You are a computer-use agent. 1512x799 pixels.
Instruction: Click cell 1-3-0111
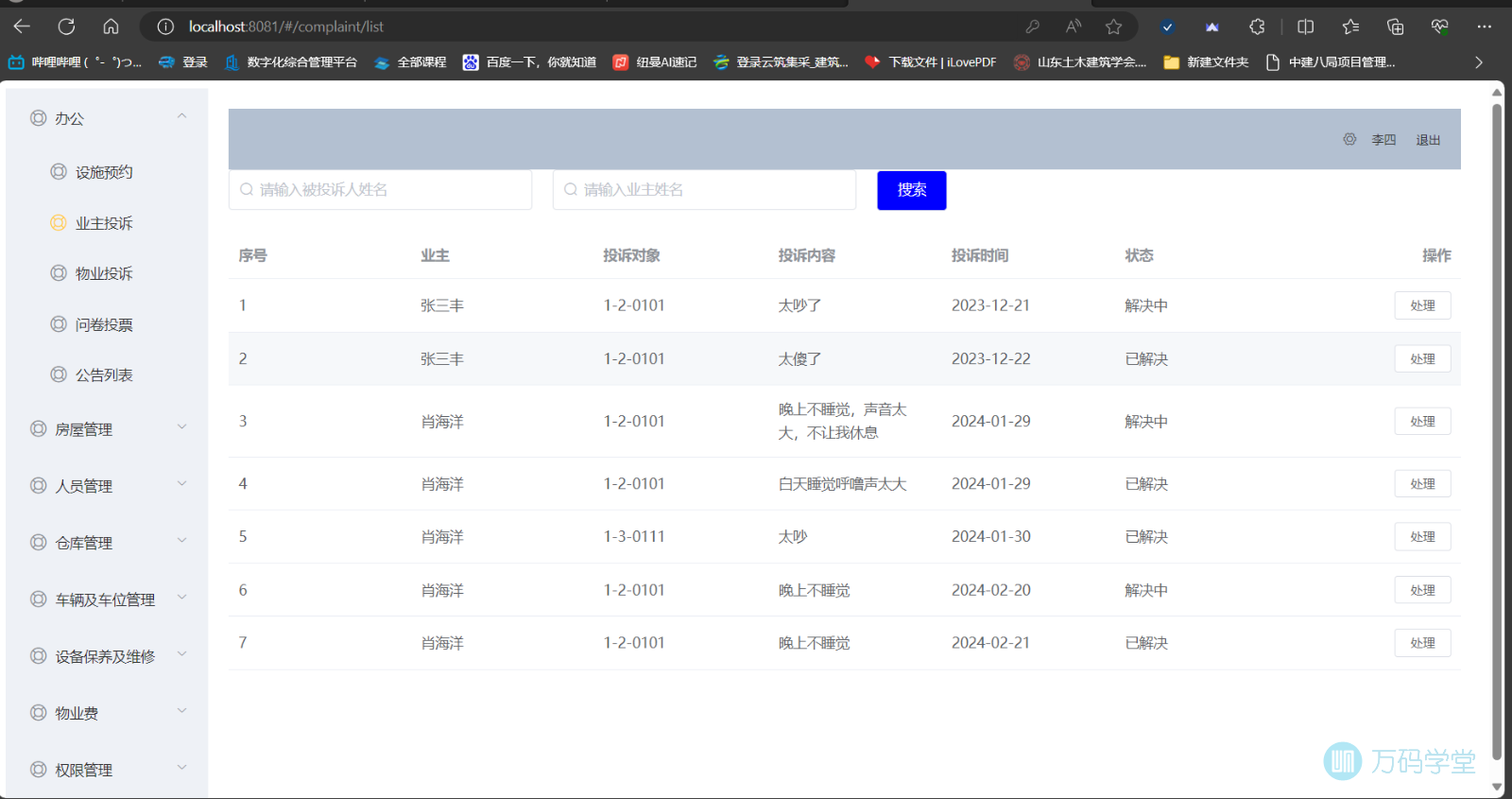click(x=634, y=537)
